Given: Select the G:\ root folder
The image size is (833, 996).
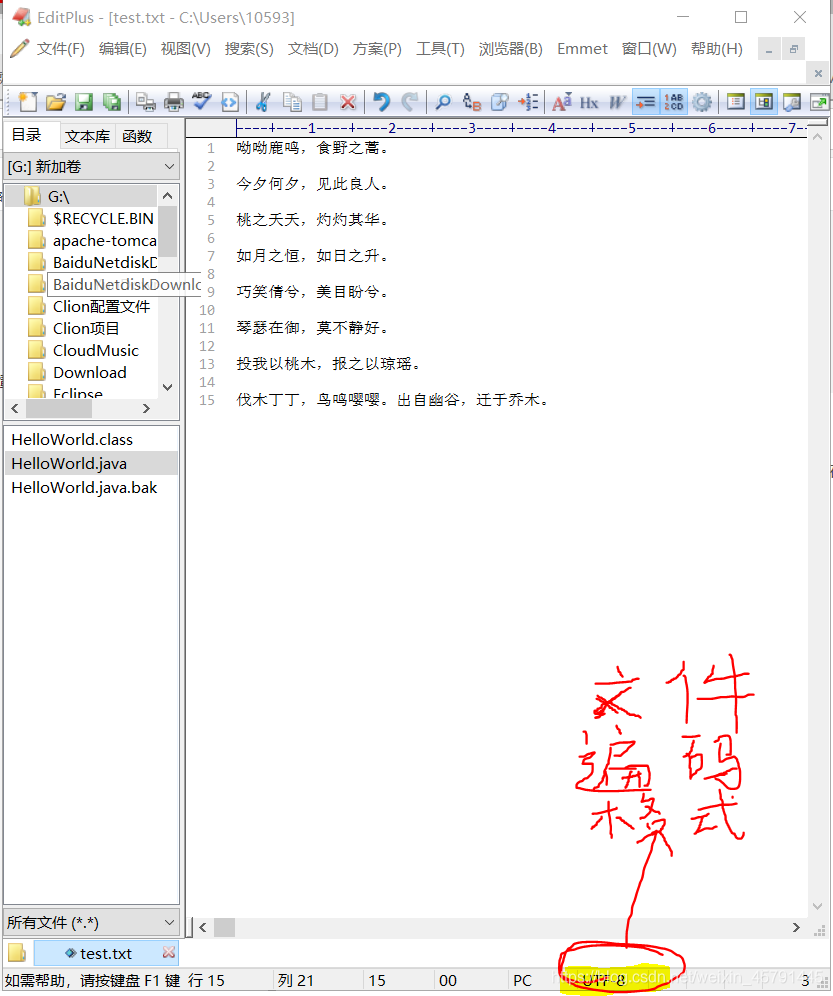Looking at the screenshot, I should pyautogui.click(x=58, y=197).
